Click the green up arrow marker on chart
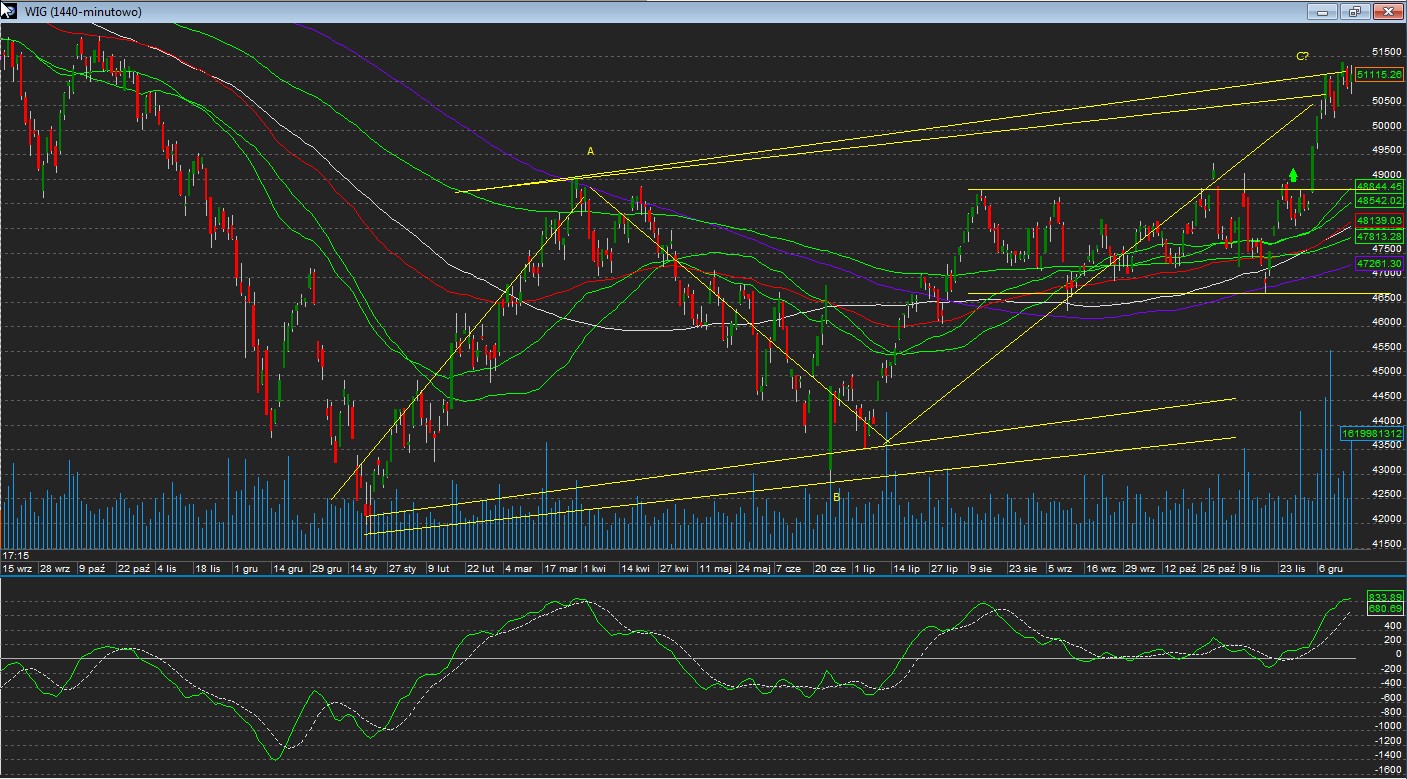1407x779 pixels. coord(1293,176)
